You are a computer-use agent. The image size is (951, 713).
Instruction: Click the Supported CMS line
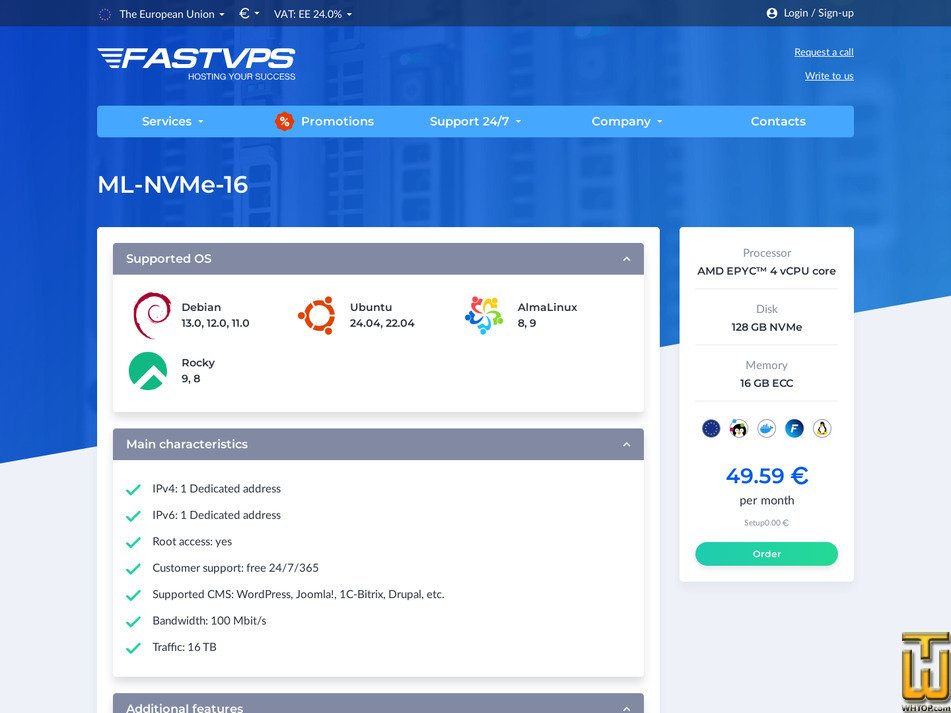click(x=298, y=595)
